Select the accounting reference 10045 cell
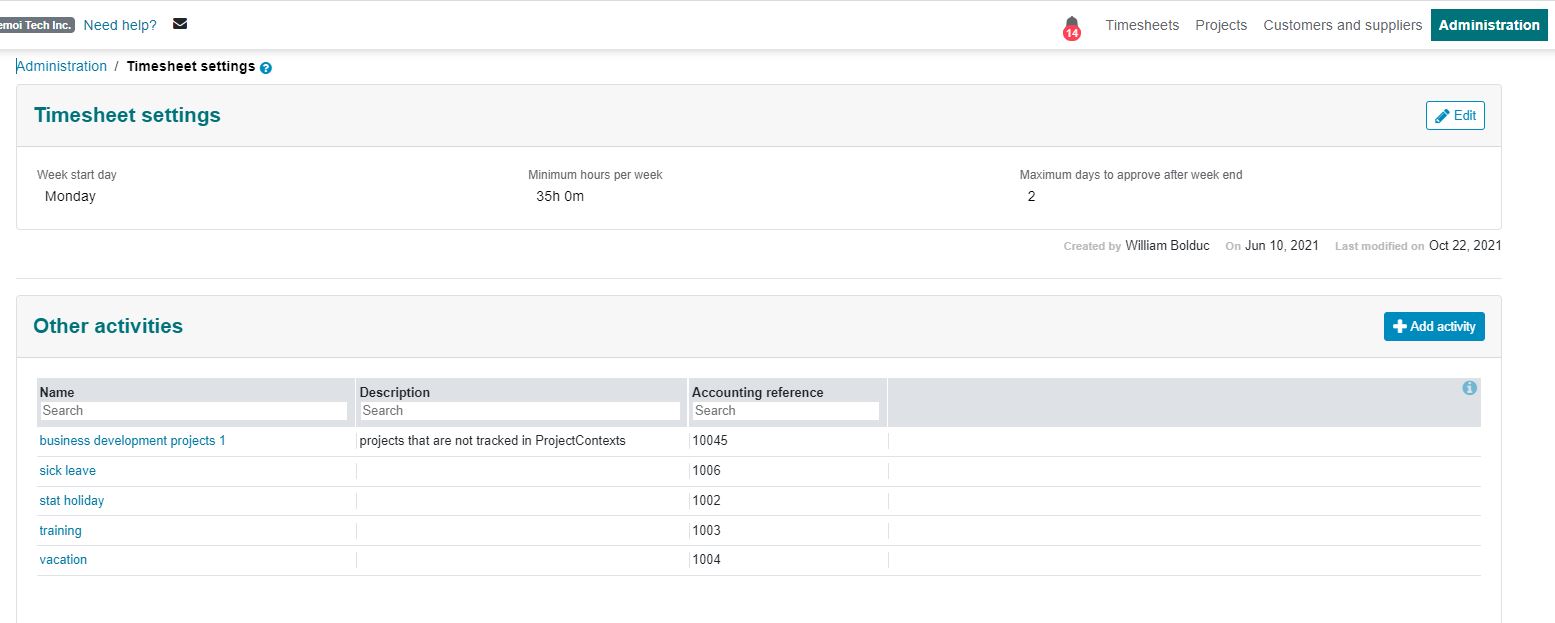1555x623 pixels. tap(710, 441)
